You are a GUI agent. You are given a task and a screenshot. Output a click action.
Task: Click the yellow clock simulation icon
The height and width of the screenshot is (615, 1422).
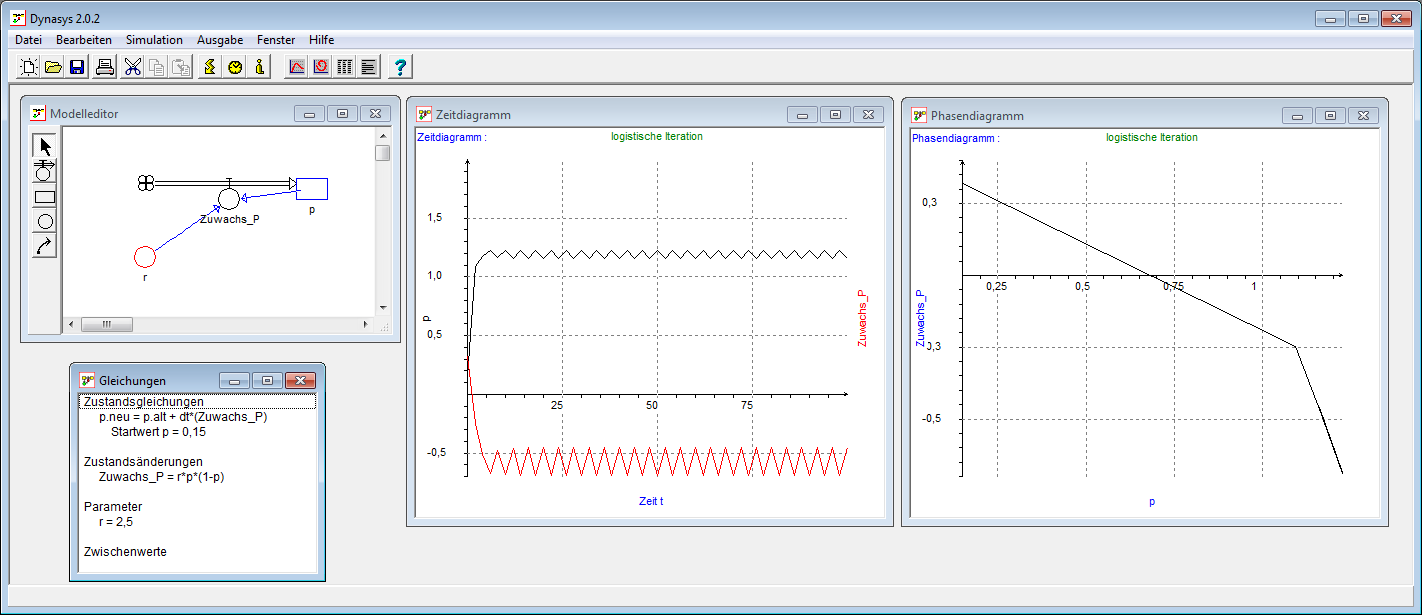(x=235, y=67)
